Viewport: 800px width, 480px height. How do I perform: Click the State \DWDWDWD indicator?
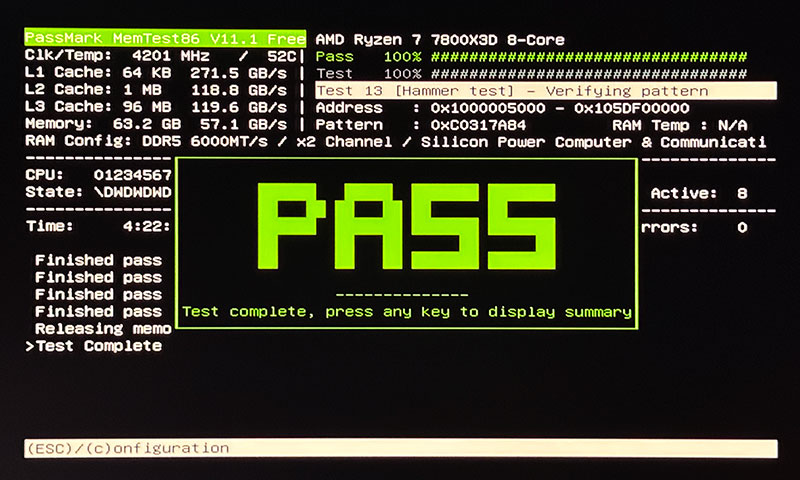98,192
